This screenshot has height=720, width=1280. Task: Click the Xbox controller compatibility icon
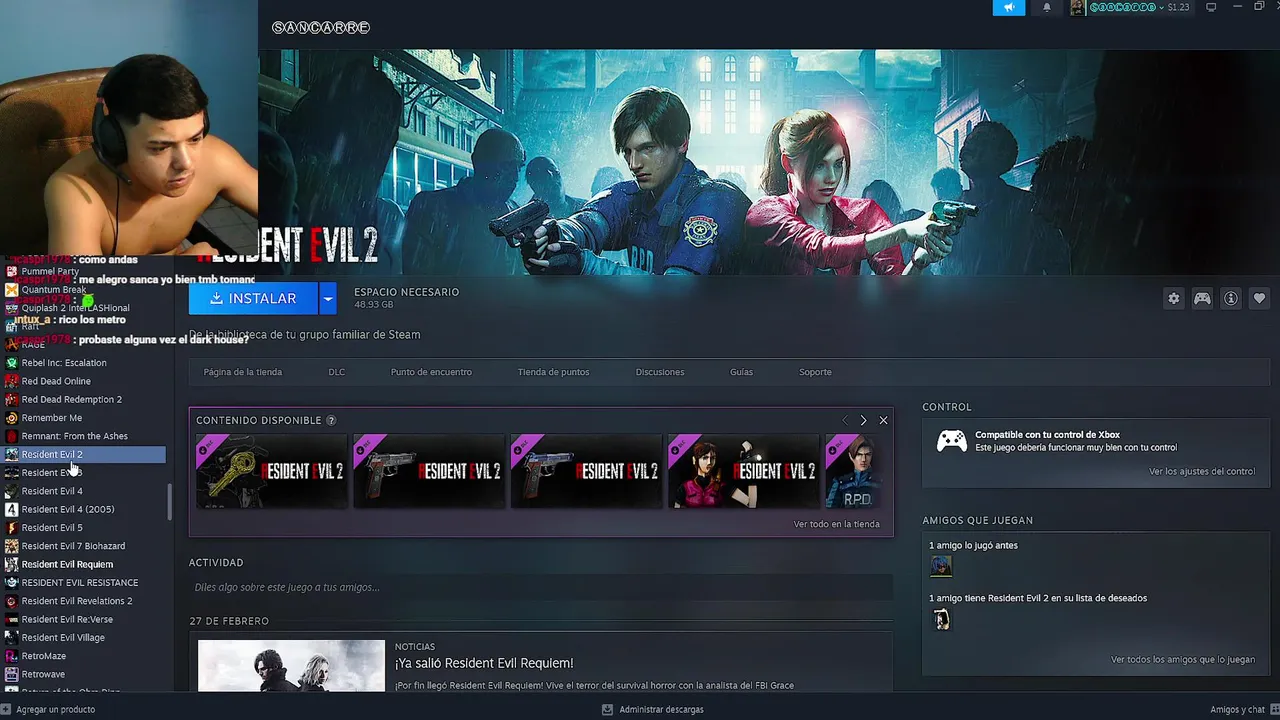[x=951, y=441]
